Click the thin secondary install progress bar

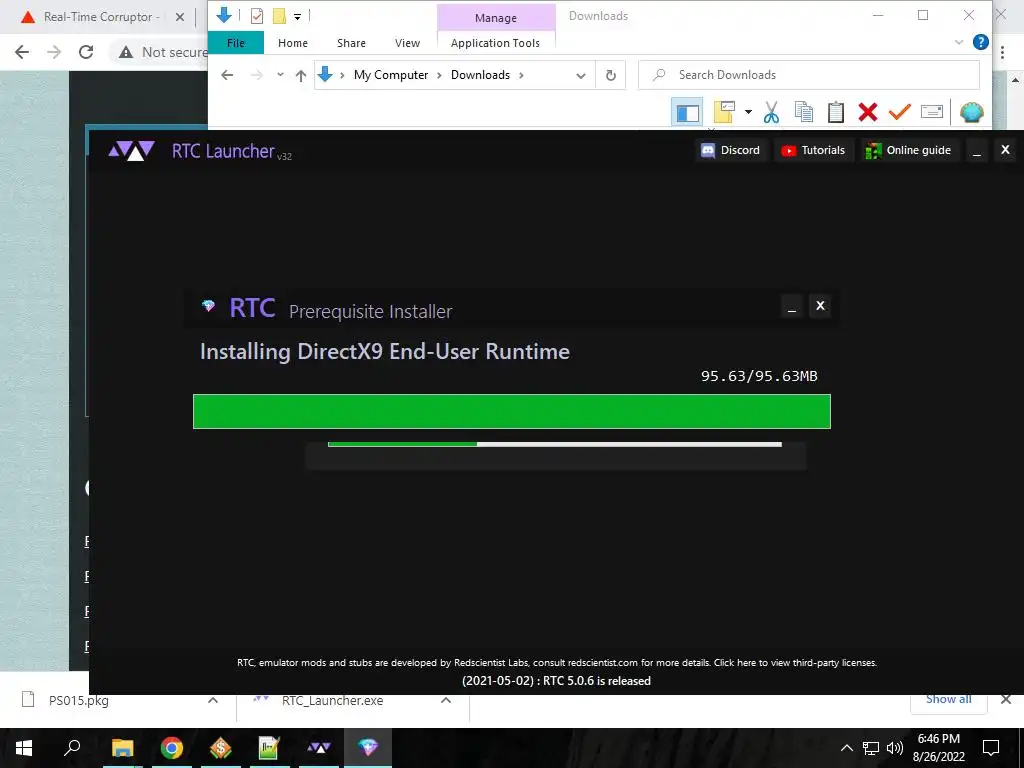point(554,445)
